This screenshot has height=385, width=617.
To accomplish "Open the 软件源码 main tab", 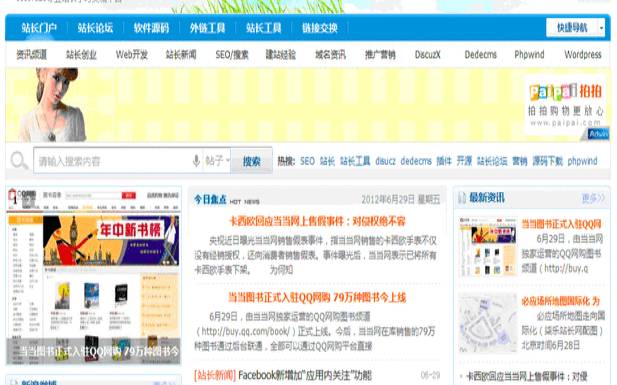I will pos(151,28).
